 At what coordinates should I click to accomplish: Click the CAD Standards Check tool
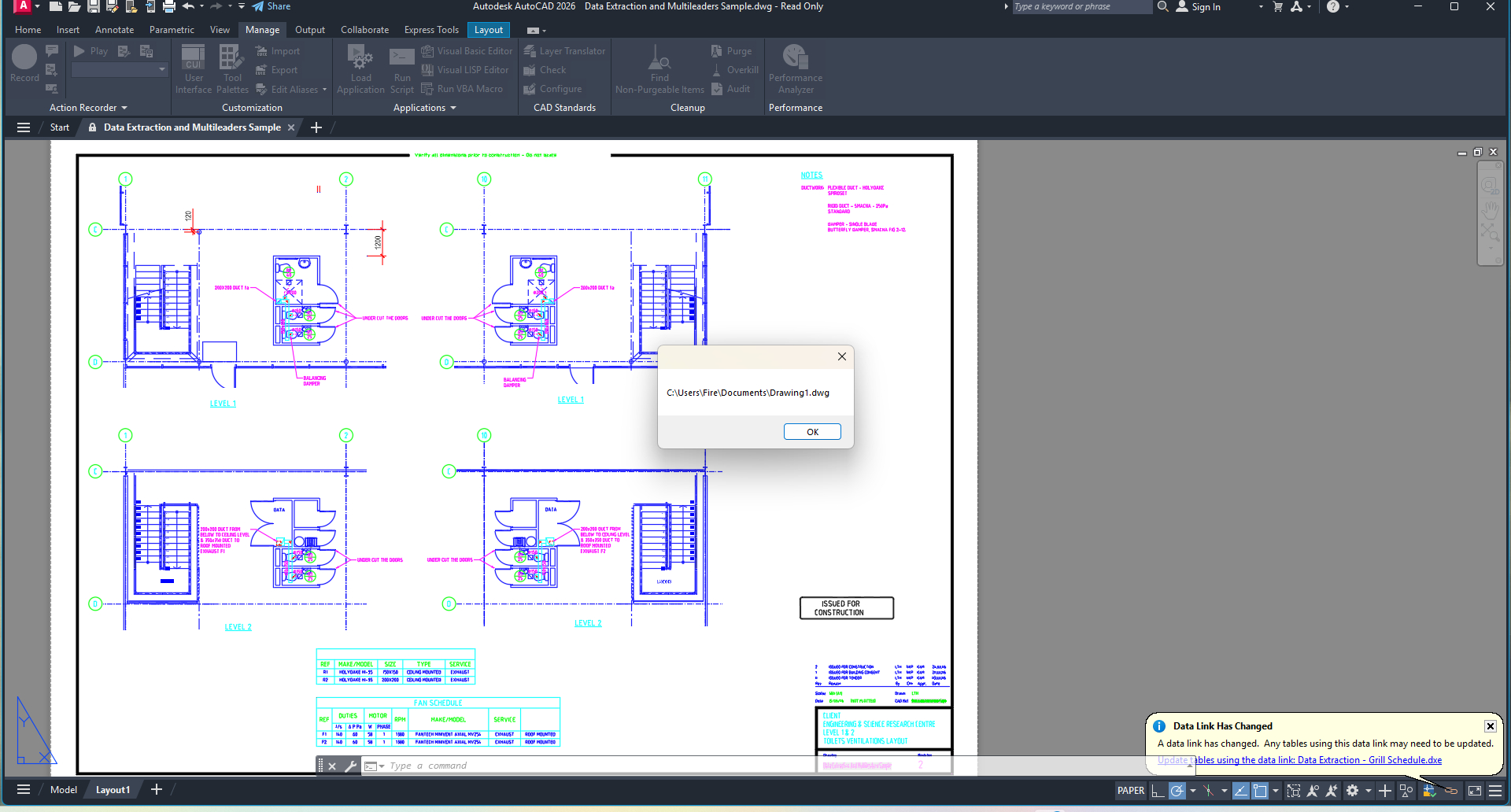coord(545,70)
